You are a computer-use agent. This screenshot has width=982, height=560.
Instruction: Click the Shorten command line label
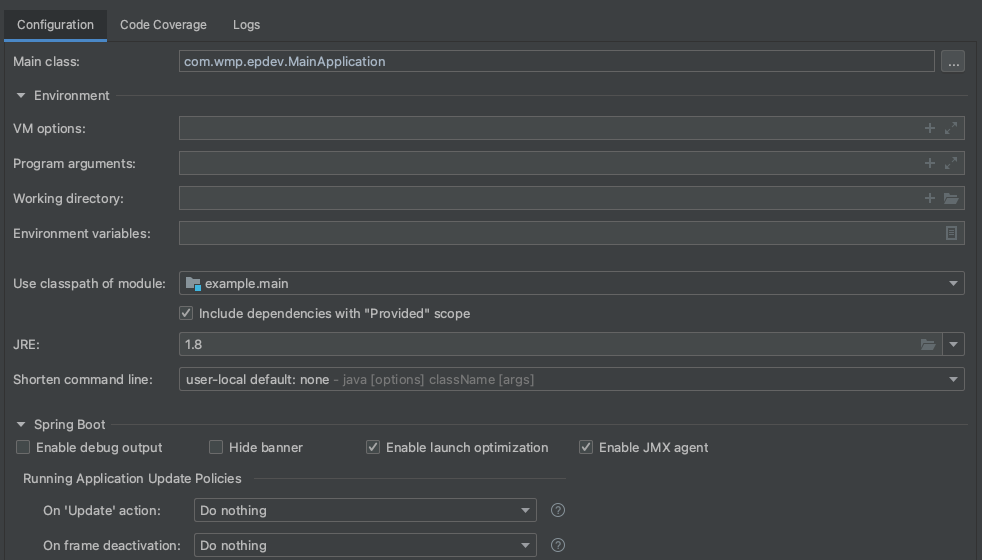tap(83, 380)
